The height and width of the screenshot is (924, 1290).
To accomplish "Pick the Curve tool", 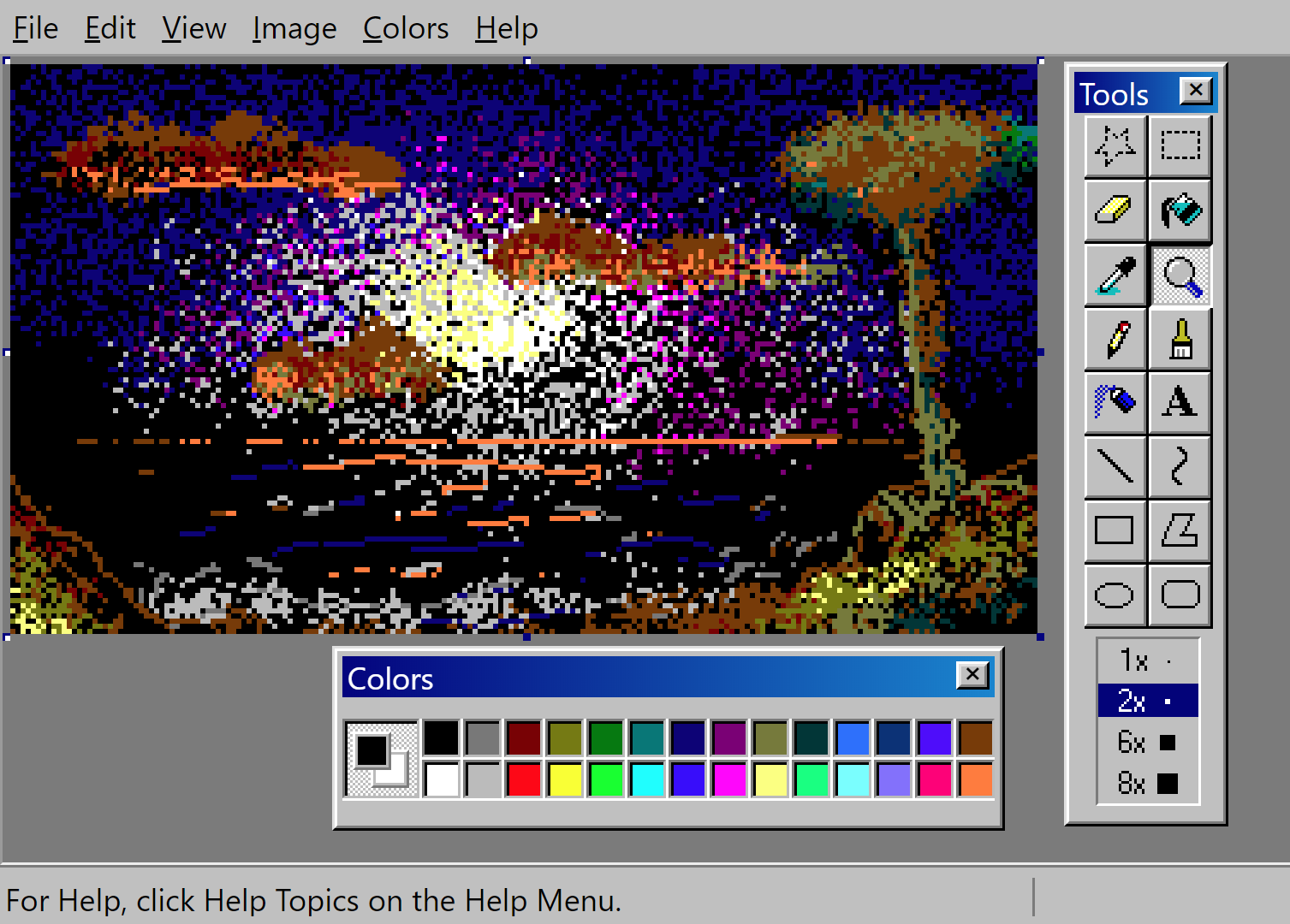I will point(1180,467).
